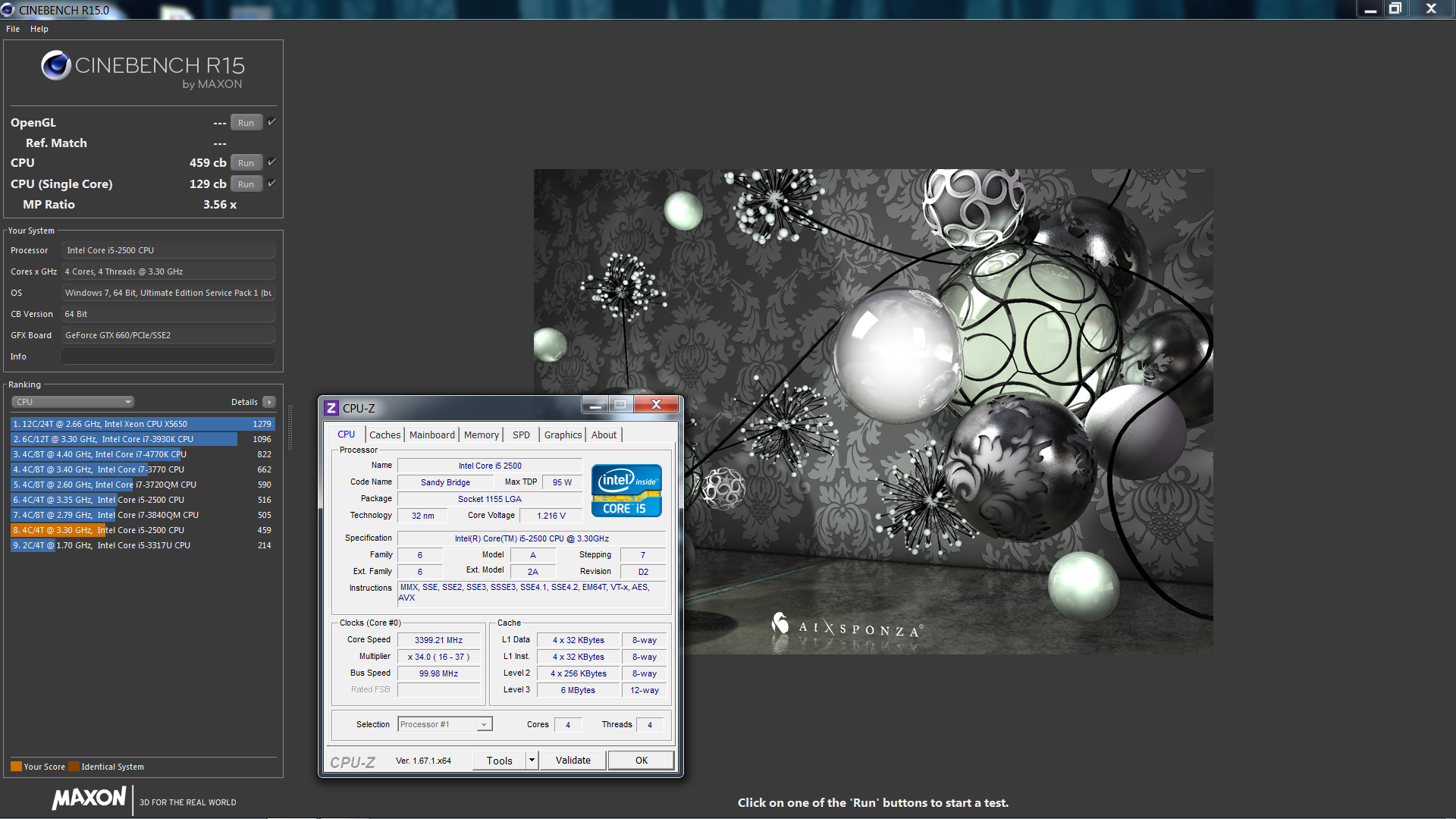Viewport: 1456px width, 819px height.
Task: Toggle the OpenGL test checkbox
Action: point(271,122)
